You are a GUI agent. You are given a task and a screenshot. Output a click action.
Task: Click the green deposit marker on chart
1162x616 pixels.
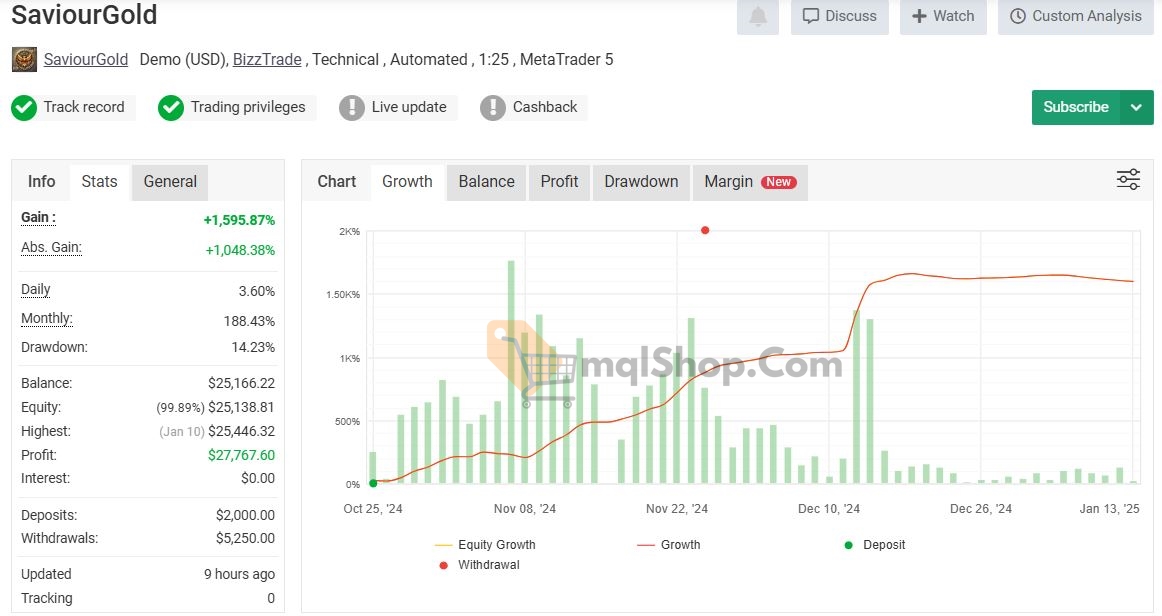click(x=373, y=483)
